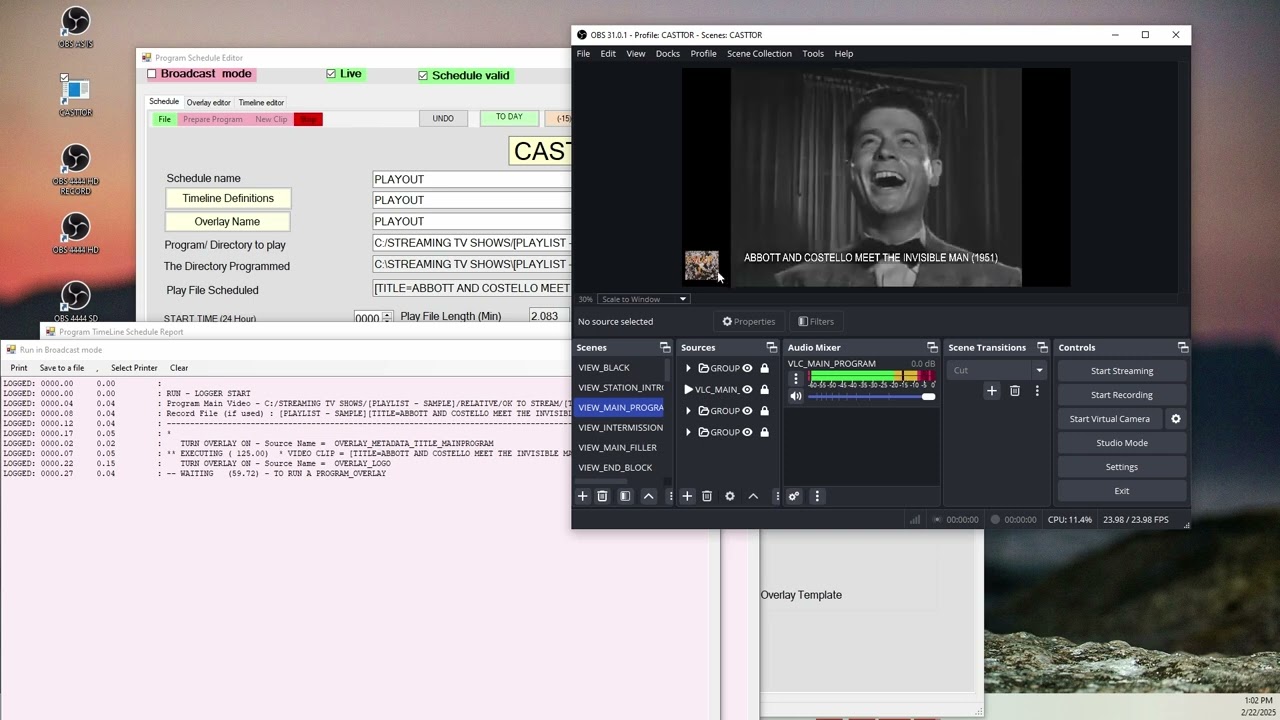1280x720 pixels.
Task: Open Scene Collection menu
Action: pos(759,54)
